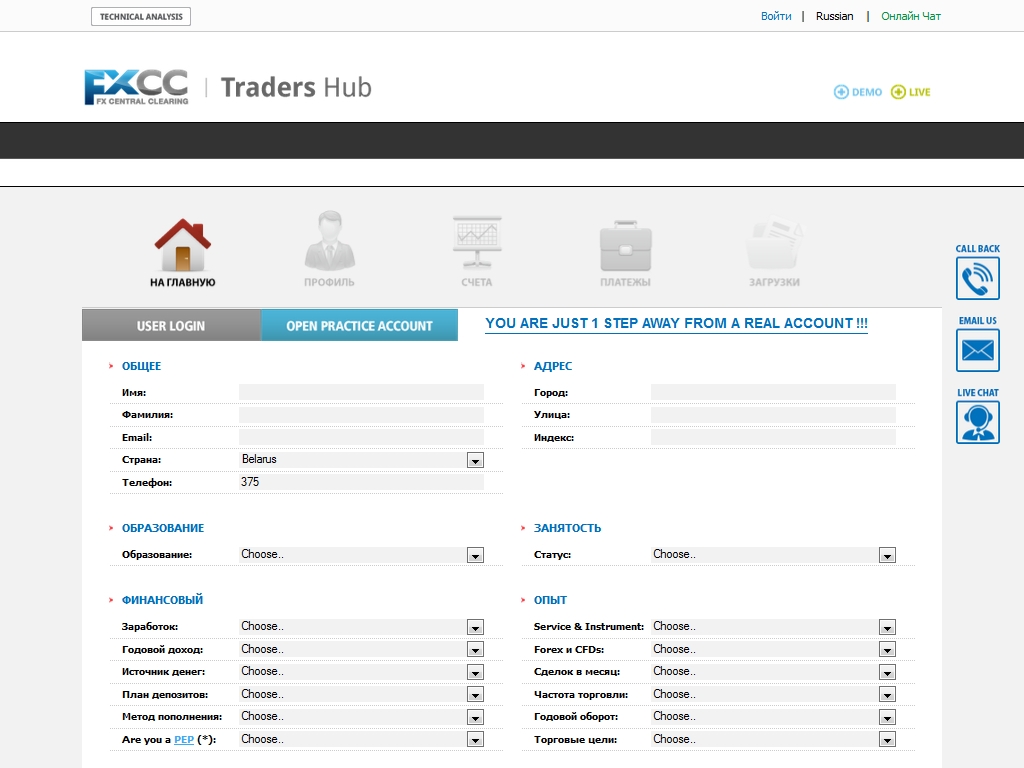Click the FXCC Traders Hub logo
The width and height of the screenshot is (1024, 768).
[x=228, y=87]
